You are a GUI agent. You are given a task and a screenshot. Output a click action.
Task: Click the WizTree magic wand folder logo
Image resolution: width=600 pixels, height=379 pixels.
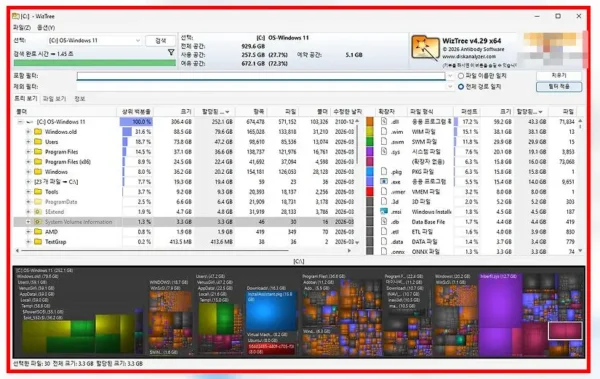point(425,49)
